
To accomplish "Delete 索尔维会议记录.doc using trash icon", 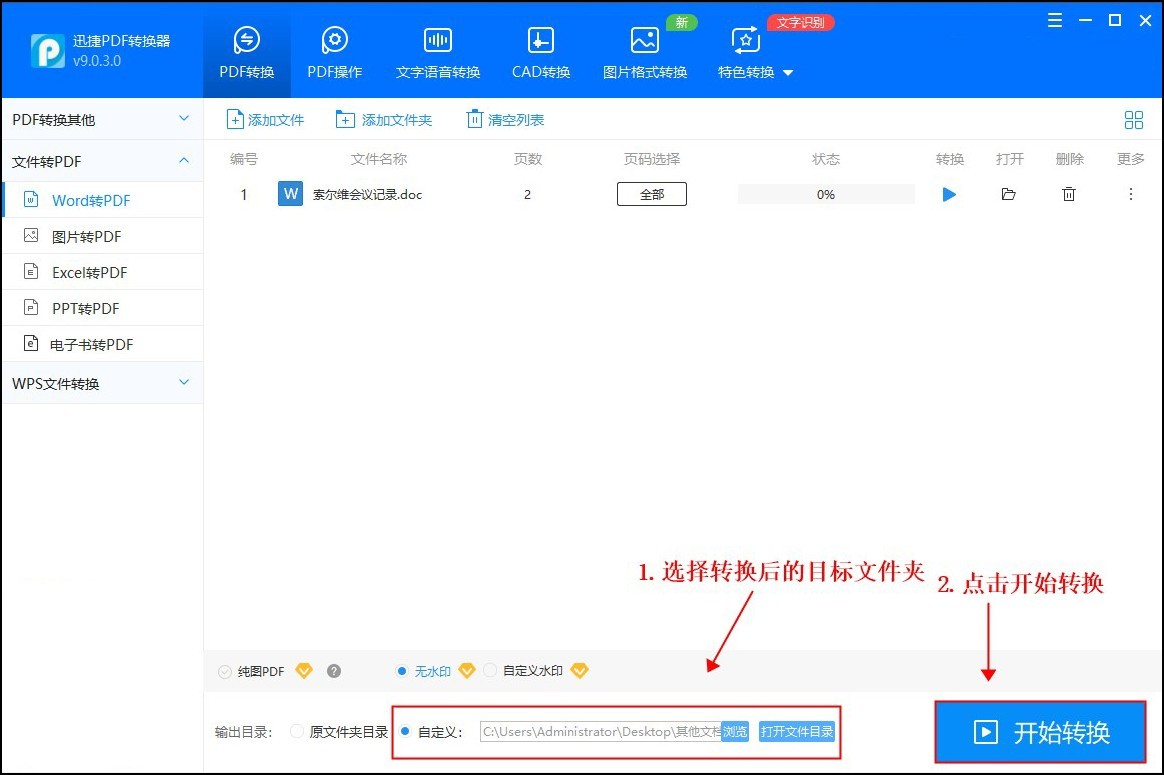I will (1068, 194).
